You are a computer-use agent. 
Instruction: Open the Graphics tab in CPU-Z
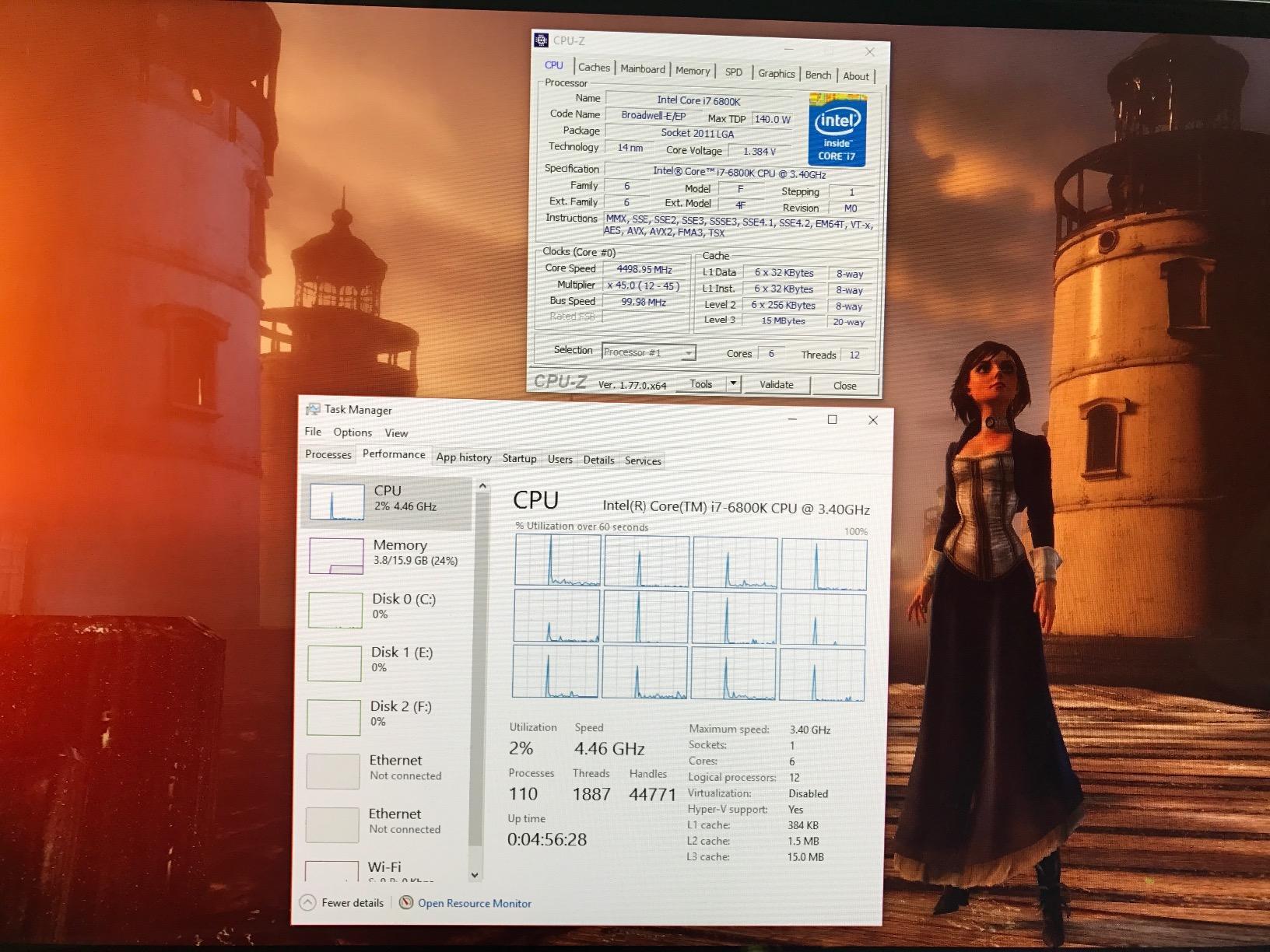776,74
